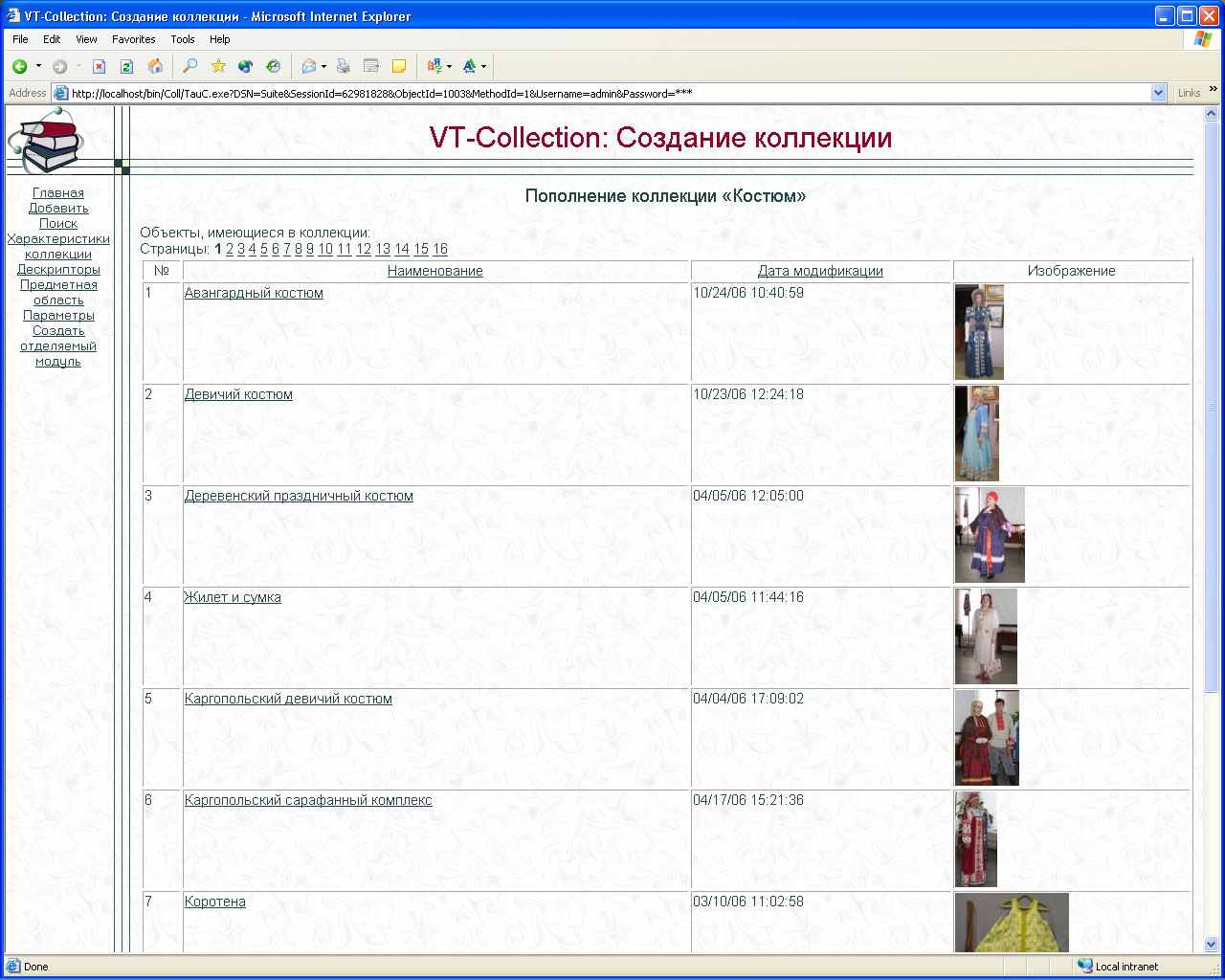Click inside the Address URL field
Image resolution: width=1225 pixels, height=980 pixels.
(x=609, y=93)
